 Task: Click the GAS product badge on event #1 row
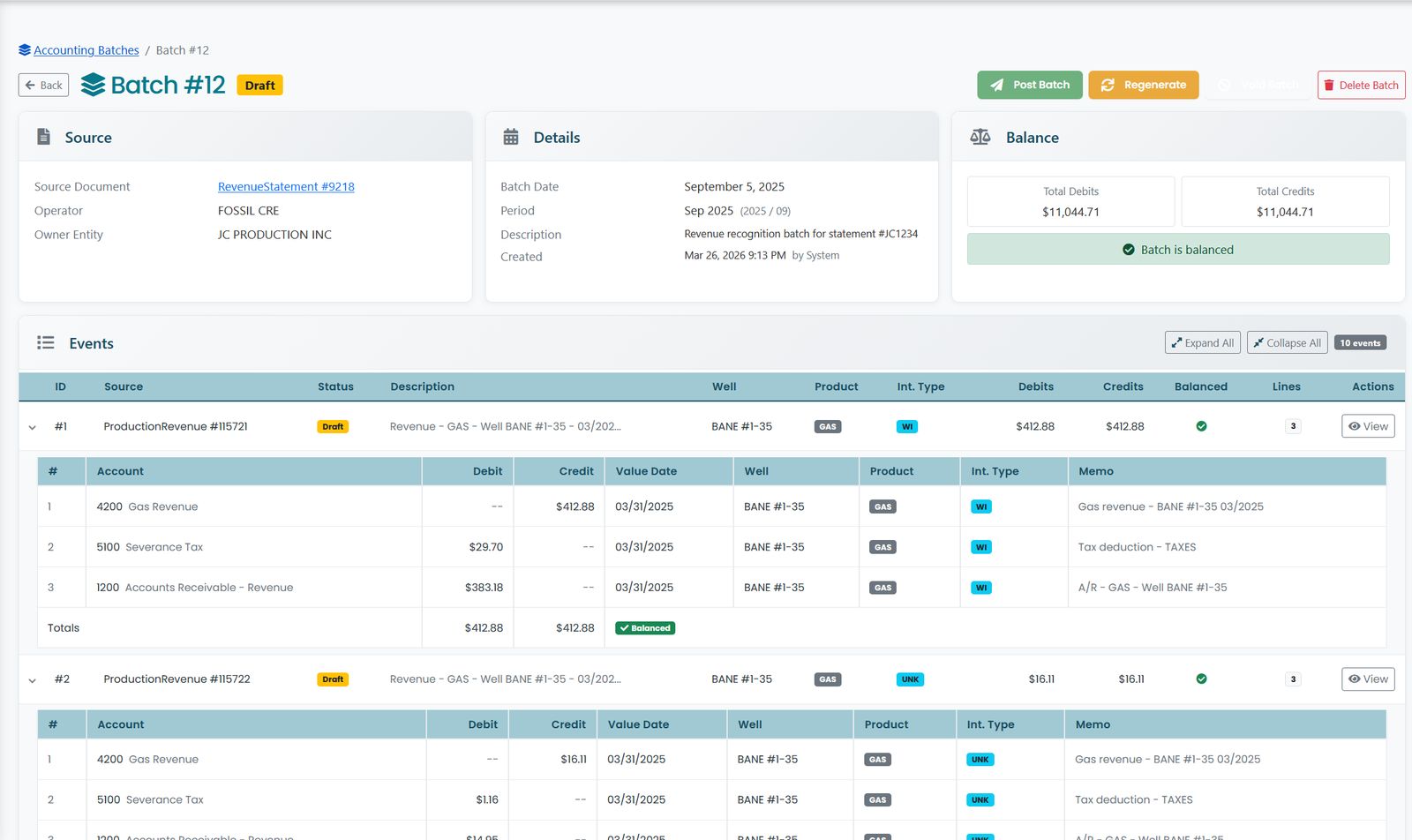[828, 426]
